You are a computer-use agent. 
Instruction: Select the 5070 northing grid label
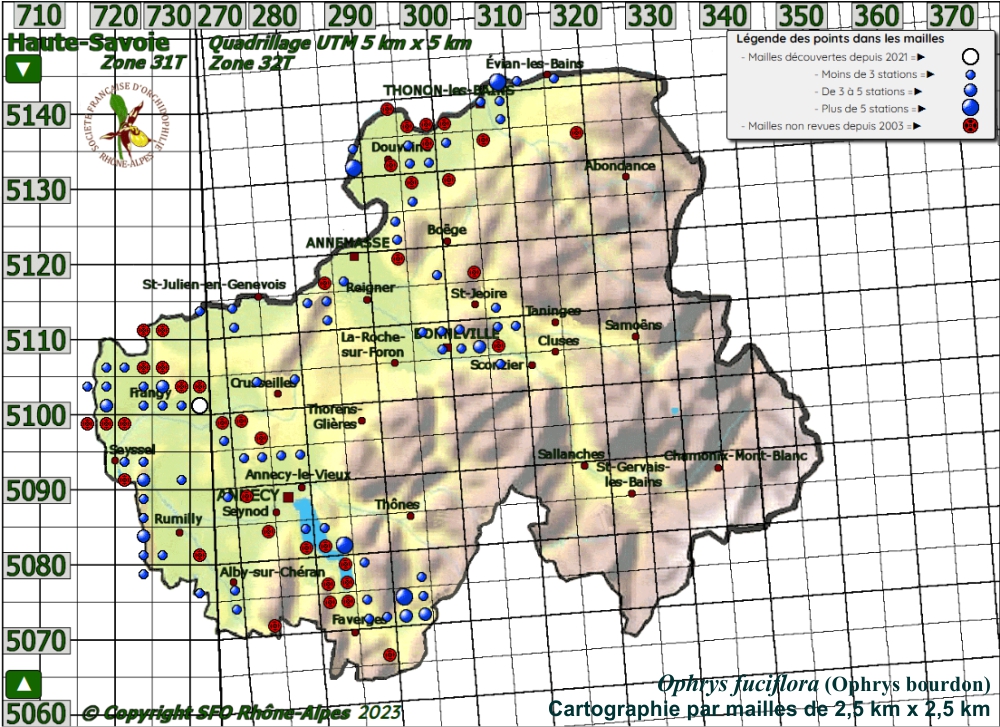click(36, 639)
